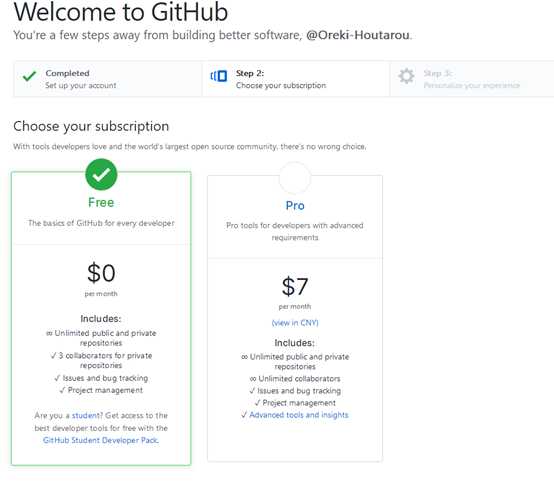Select the Step 2 Choose your subscription tab
The image size is (554, 485).
tap(296, 79)
